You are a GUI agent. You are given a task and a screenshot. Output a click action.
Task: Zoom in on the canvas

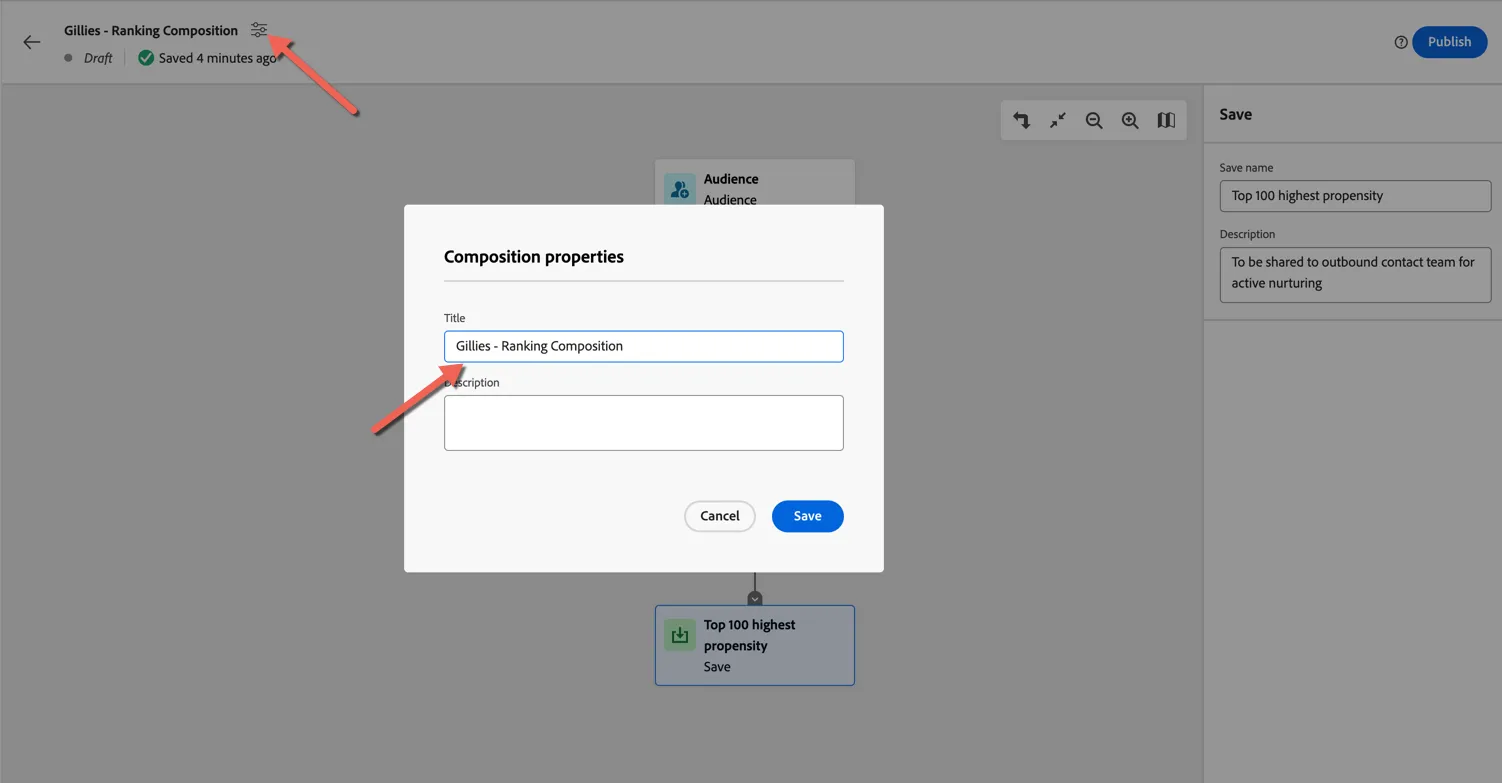pyautogui.click(x=1130, y=120)
